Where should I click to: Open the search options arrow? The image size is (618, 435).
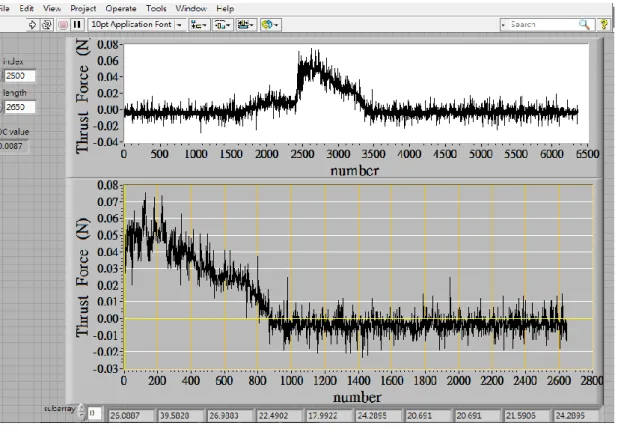click(503, 25)
